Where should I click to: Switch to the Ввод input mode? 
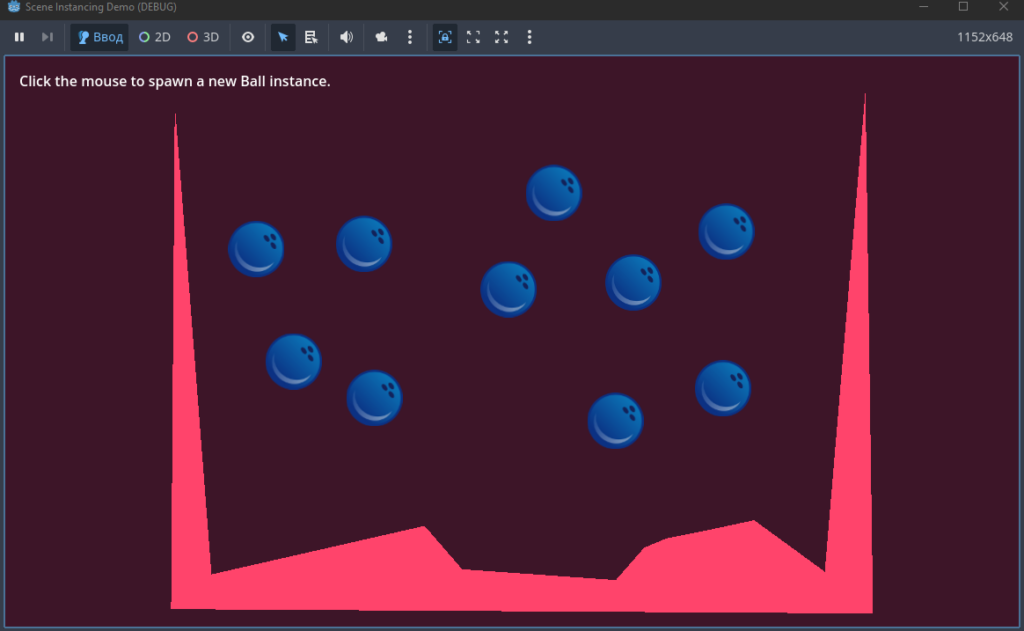pyautogui.click(x=100, y=37)
